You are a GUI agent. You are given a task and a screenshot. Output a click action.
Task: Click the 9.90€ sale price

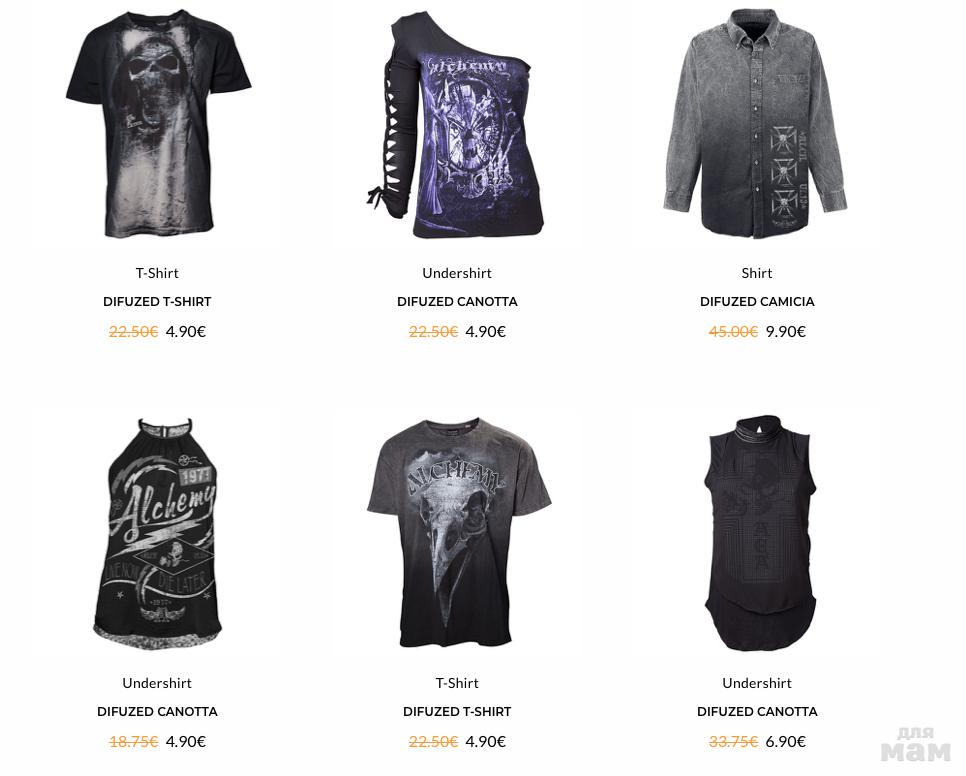click(x=785, y=331)
